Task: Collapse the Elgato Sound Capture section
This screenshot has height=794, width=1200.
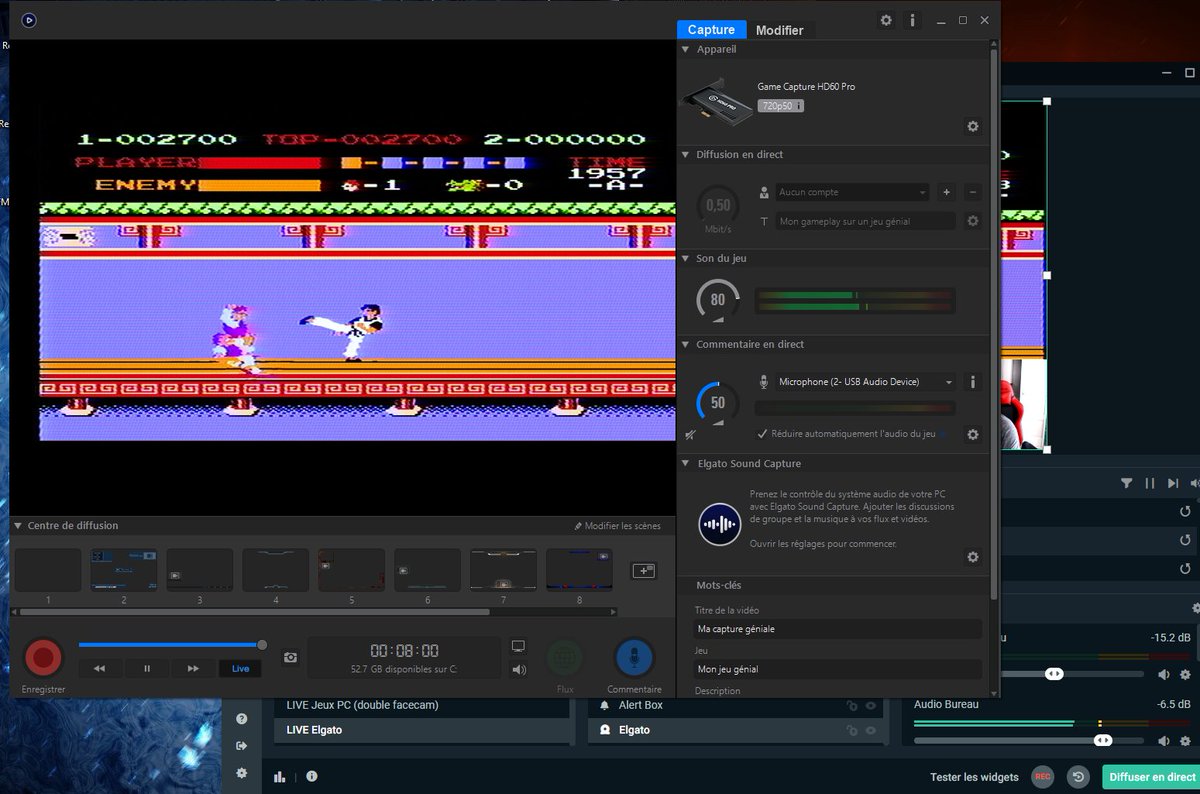Action: coord(686,464)
